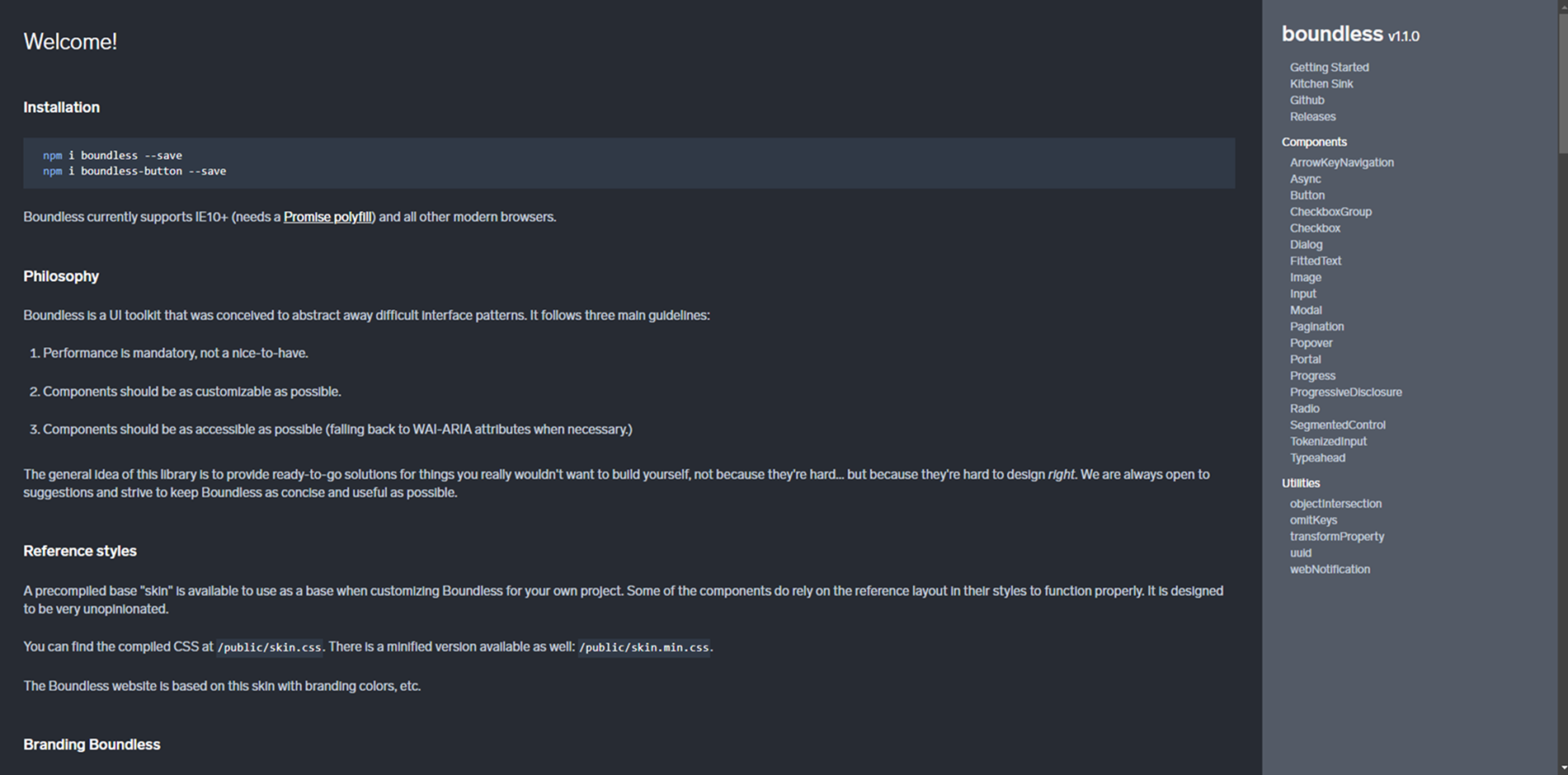This screenshot has height=775, width=1568.
Task: Navigate to the Dialog component
Action: click(1306, 245)
